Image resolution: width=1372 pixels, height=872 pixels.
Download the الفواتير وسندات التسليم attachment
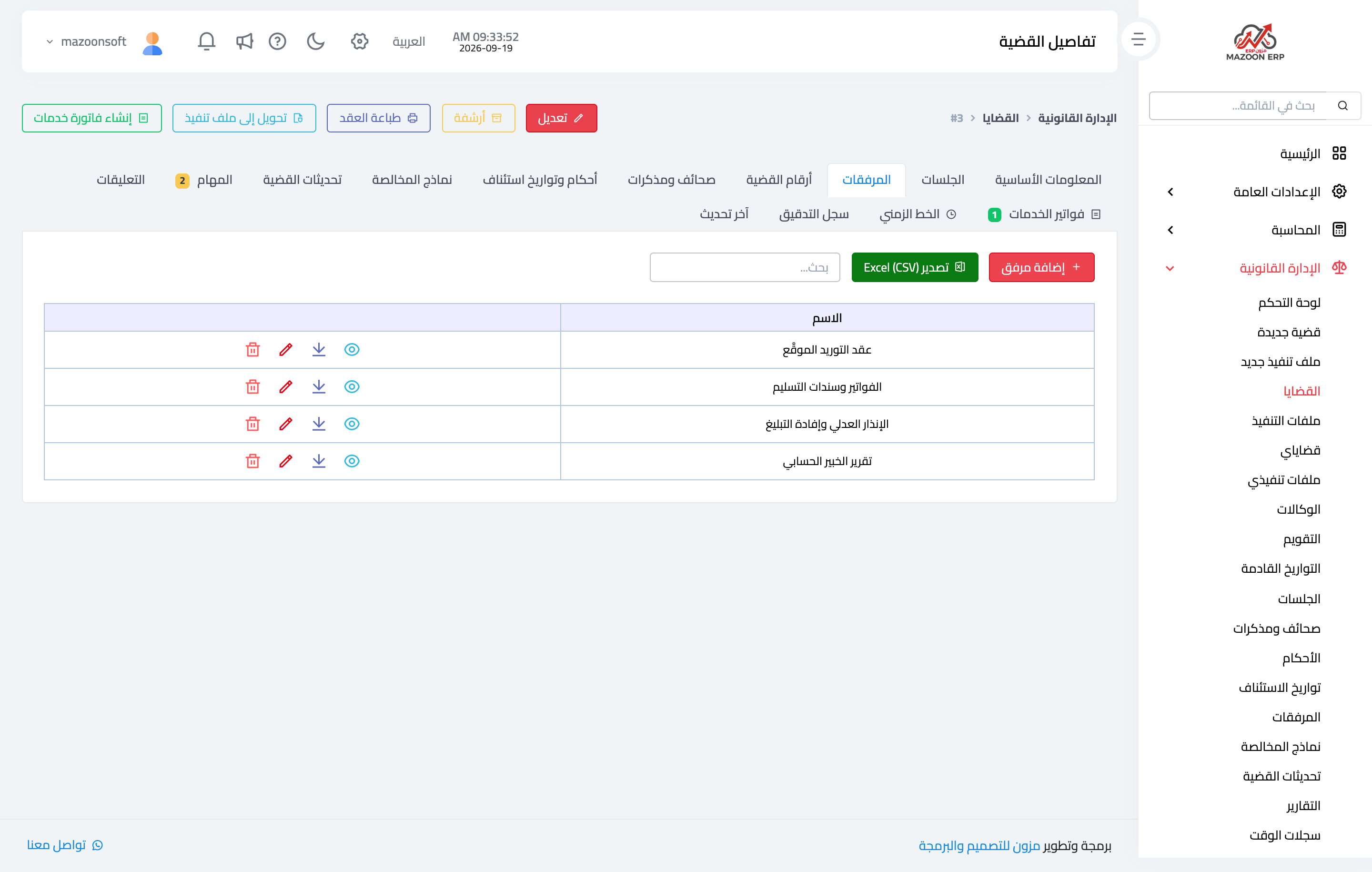(x=319, y=386)
